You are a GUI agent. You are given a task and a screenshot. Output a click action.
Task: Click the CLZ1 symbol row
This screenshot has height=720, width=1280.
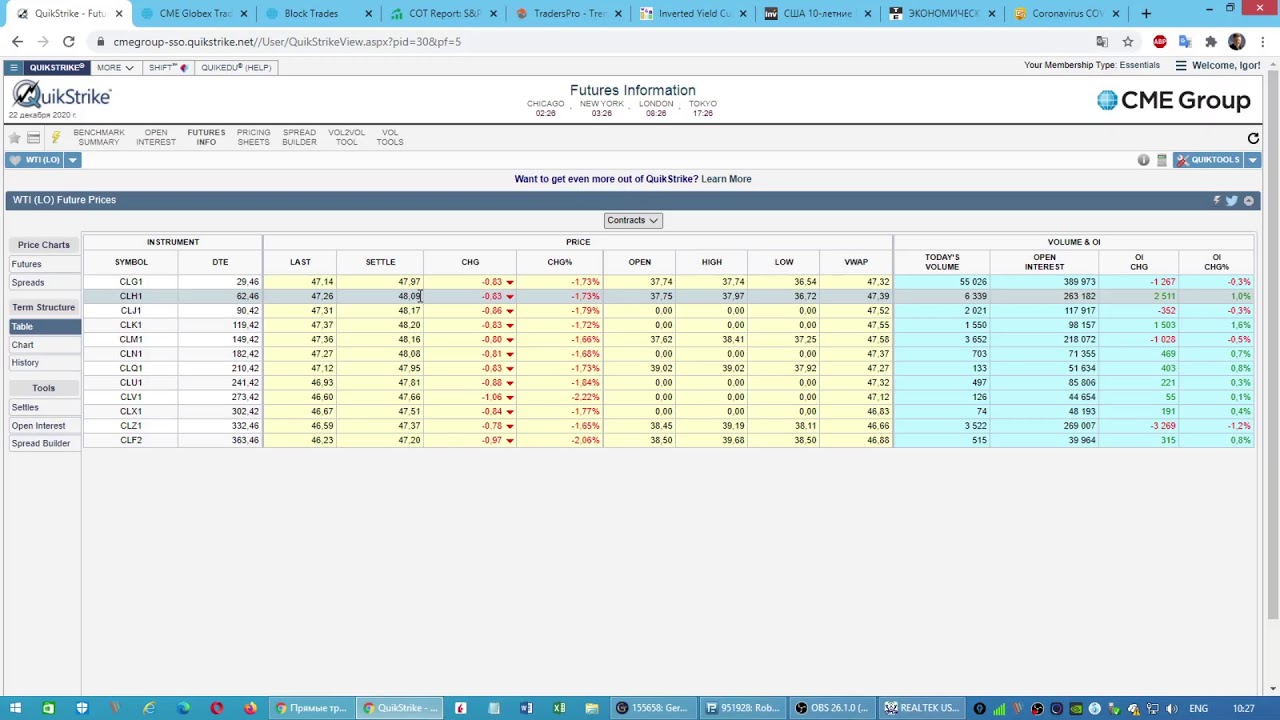131,426
